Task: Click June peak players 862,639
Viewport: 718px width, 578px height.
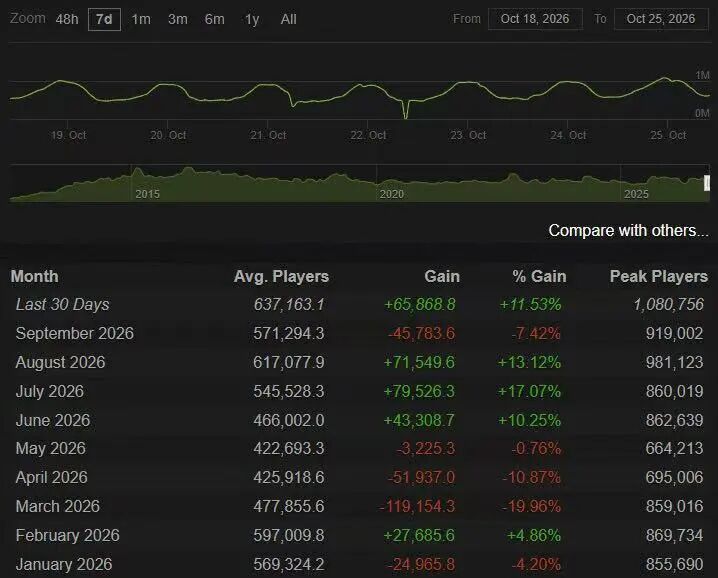Action: 674,420
